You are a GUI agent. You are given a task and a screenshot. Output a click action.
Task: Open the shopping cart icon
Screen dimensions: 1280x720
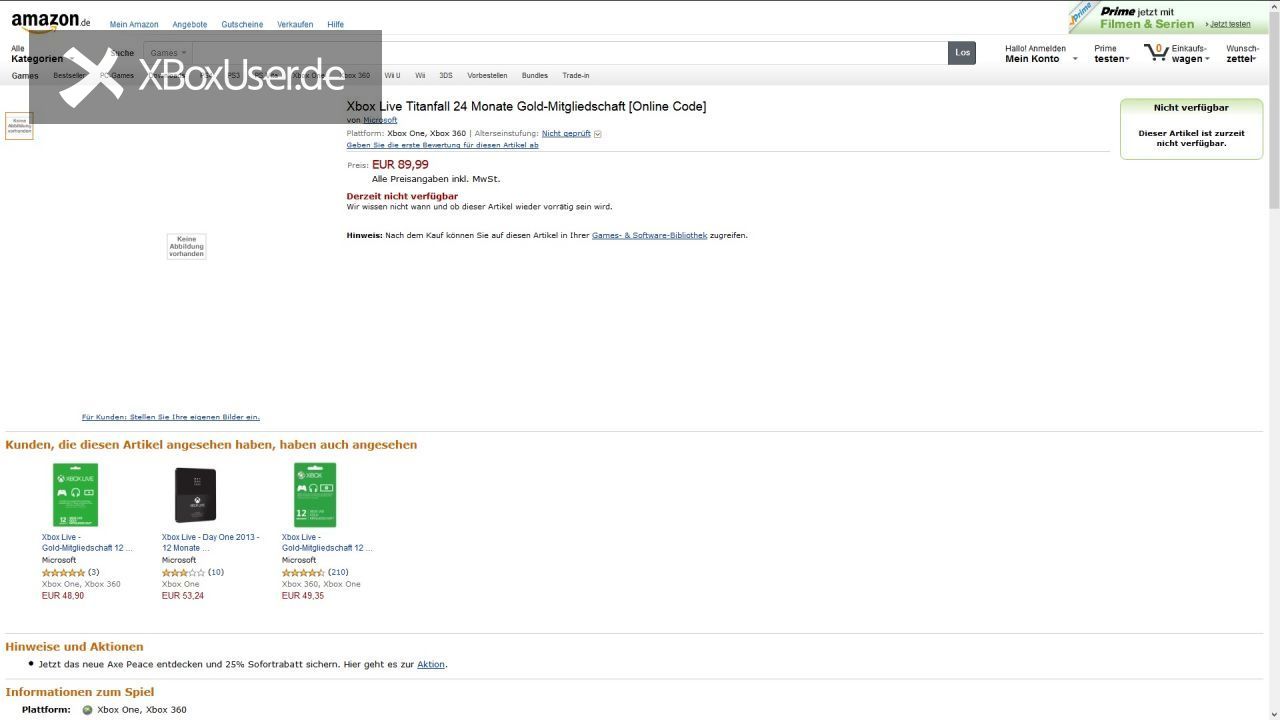(x=1156, y=52)
